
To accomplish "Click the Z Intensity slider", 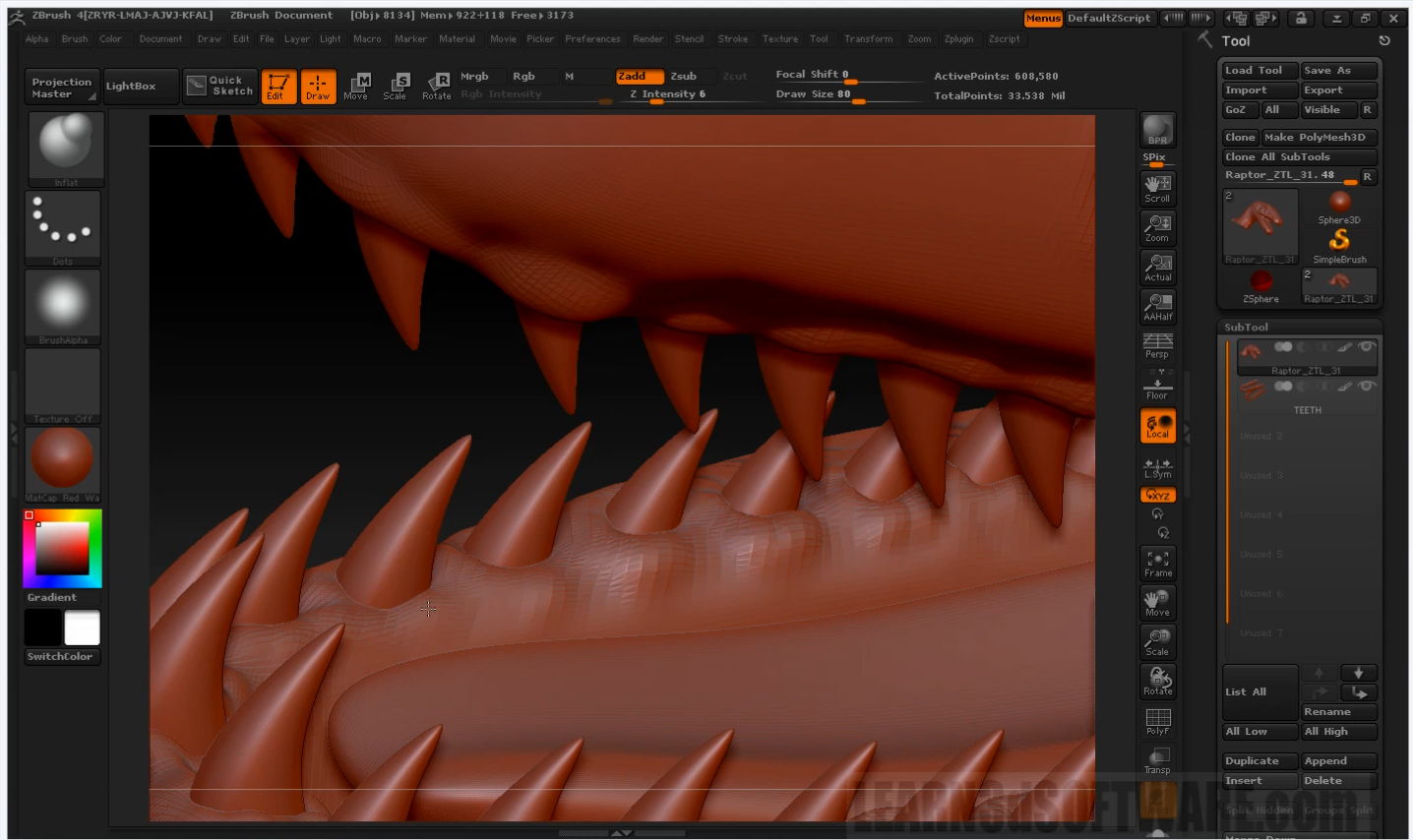I will pyautogui.click(x=667, y=94).
